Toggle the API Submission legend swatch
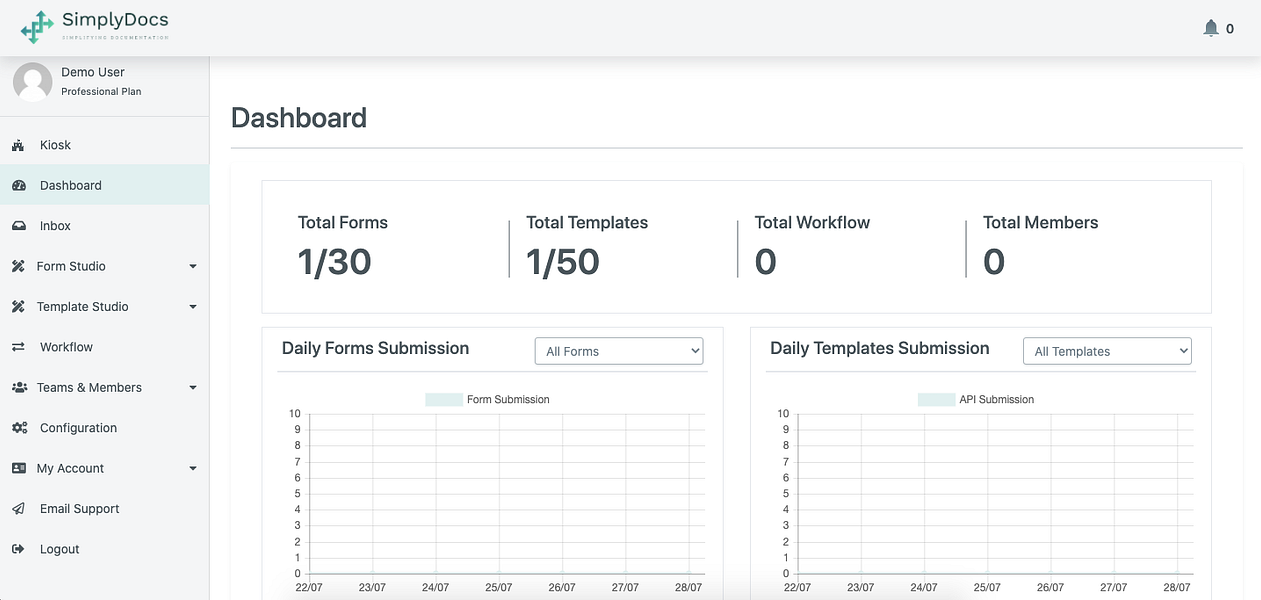Image resolution: width=1261 pixels, height=600 pixels. coord(937,399)
